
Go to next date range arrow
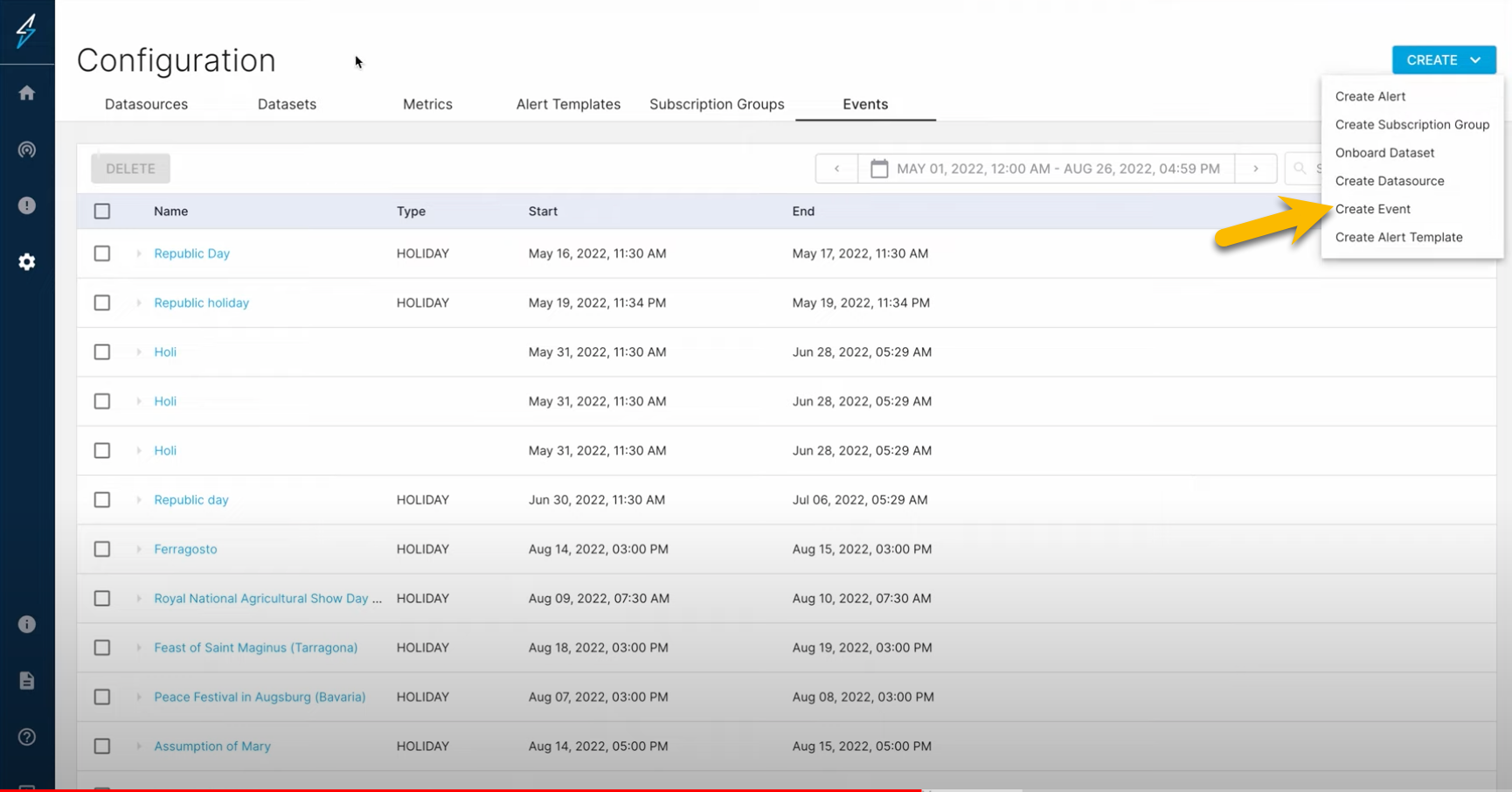(1256, 169)
